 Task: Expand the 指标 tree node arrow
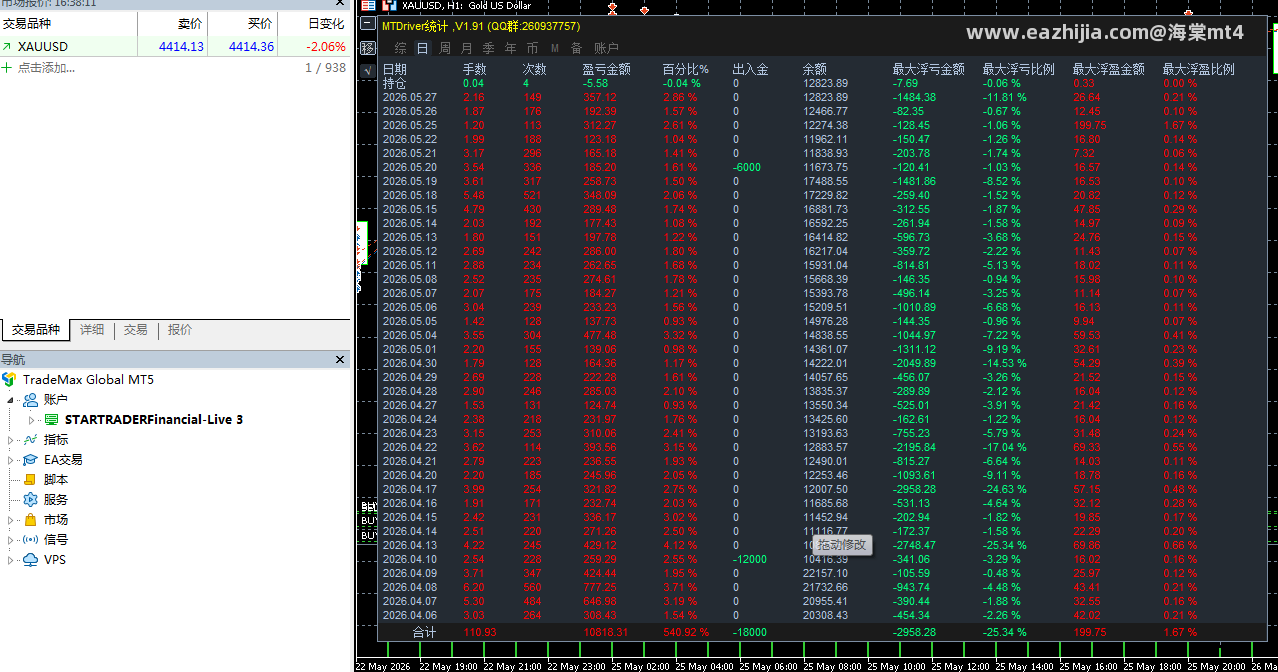pos(11,439)
